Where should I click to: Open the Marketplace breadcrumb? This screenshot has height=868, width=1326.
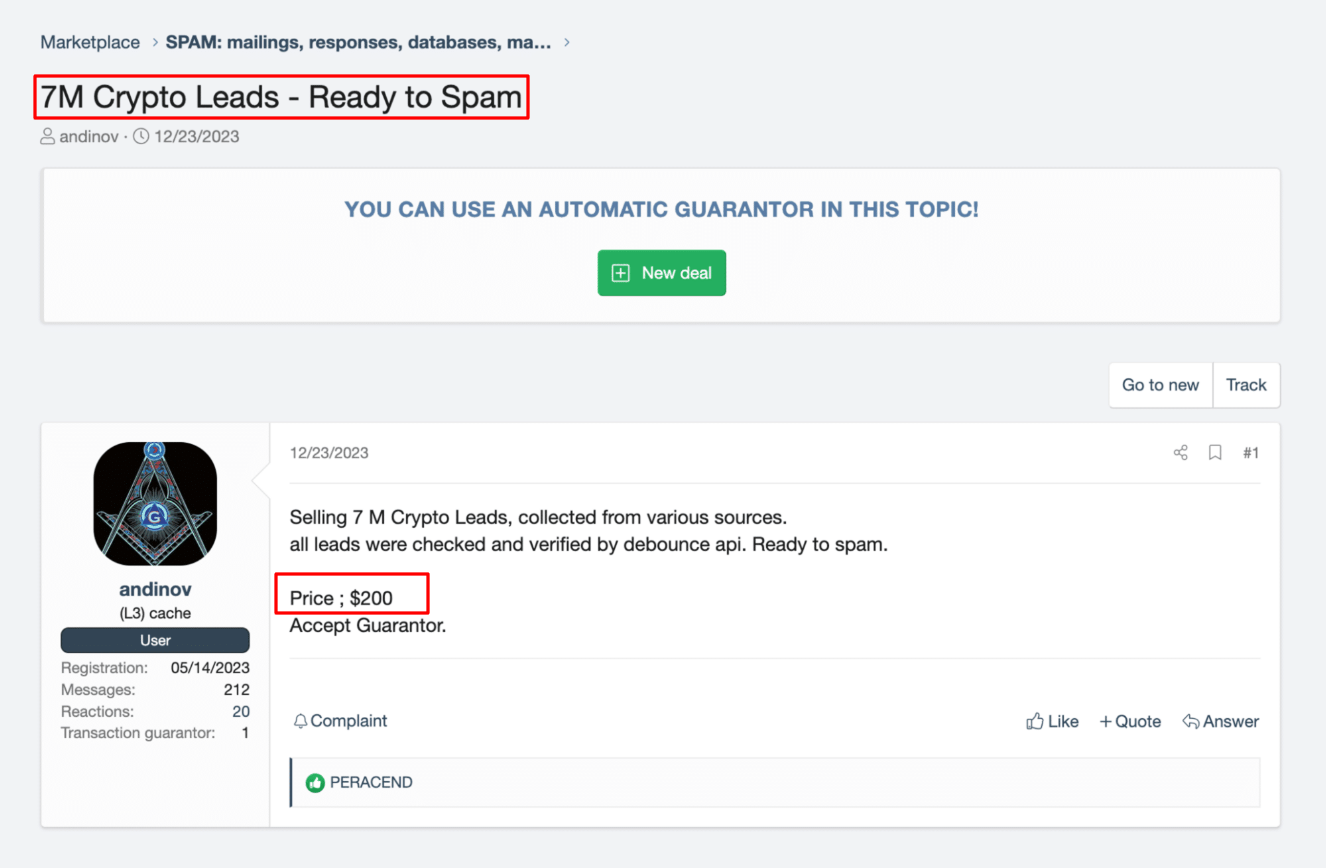point(90,42)
